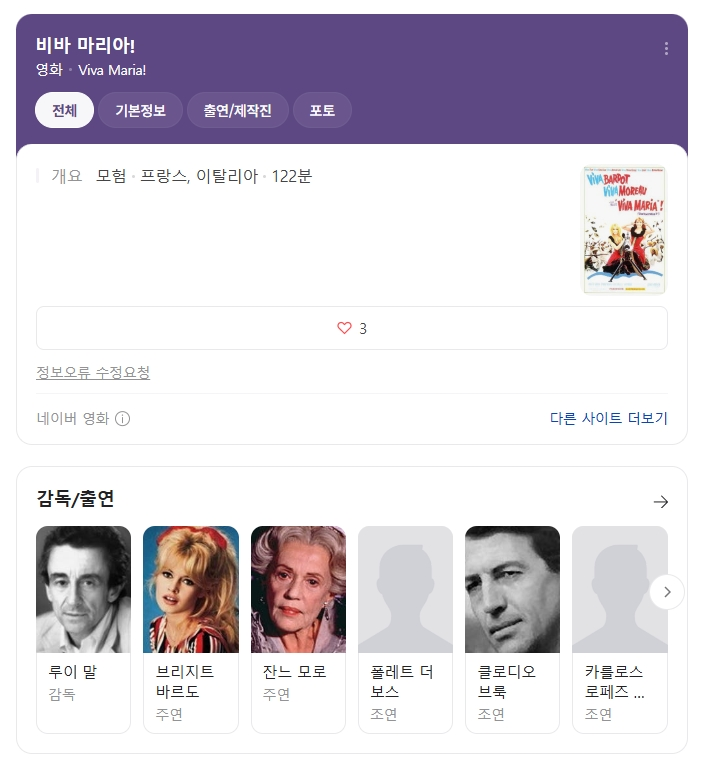Show next cast members with chevron

coord(667,592)
